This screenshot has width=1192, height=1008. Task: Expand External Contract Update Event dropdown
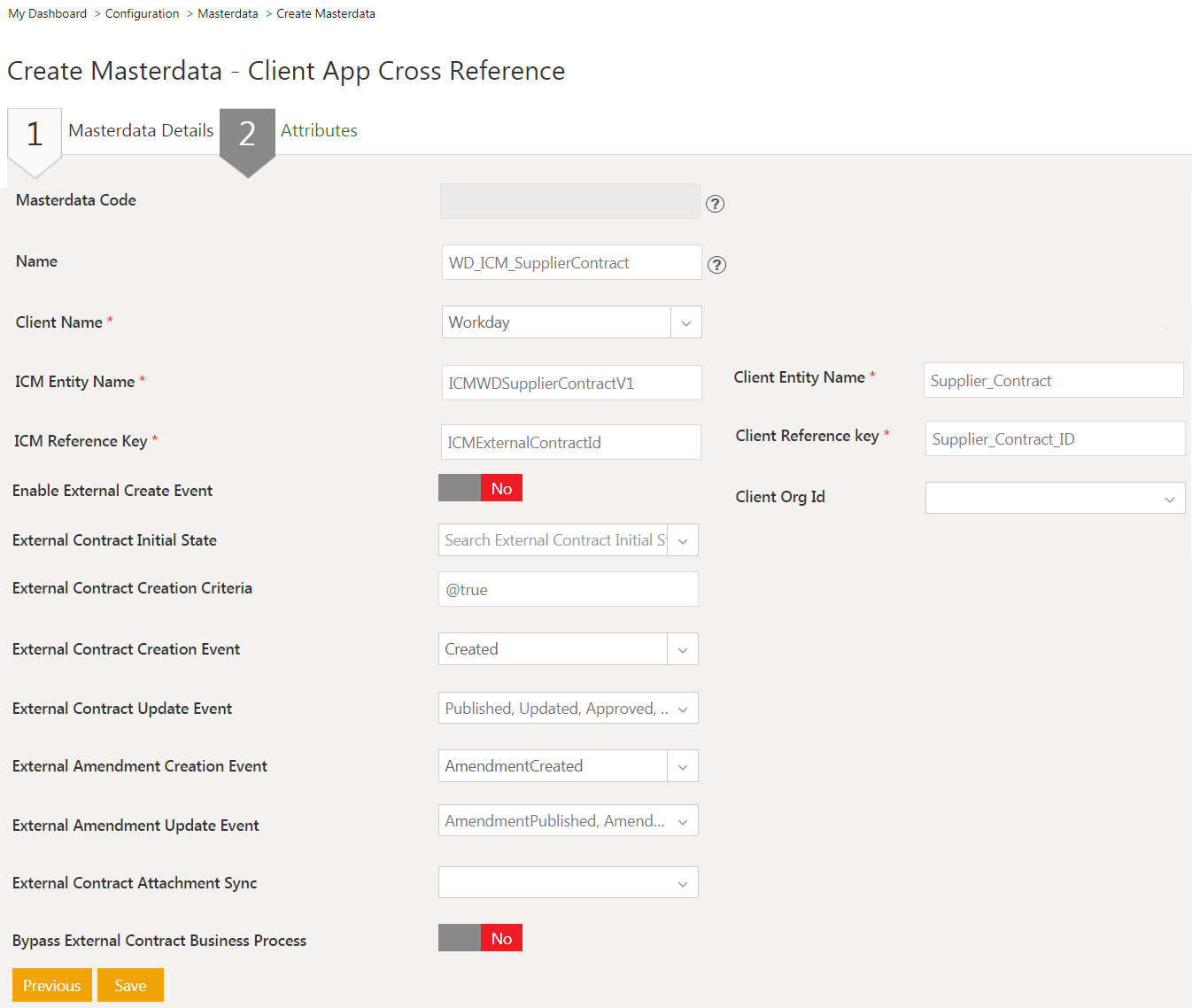[x=682, y=709]
